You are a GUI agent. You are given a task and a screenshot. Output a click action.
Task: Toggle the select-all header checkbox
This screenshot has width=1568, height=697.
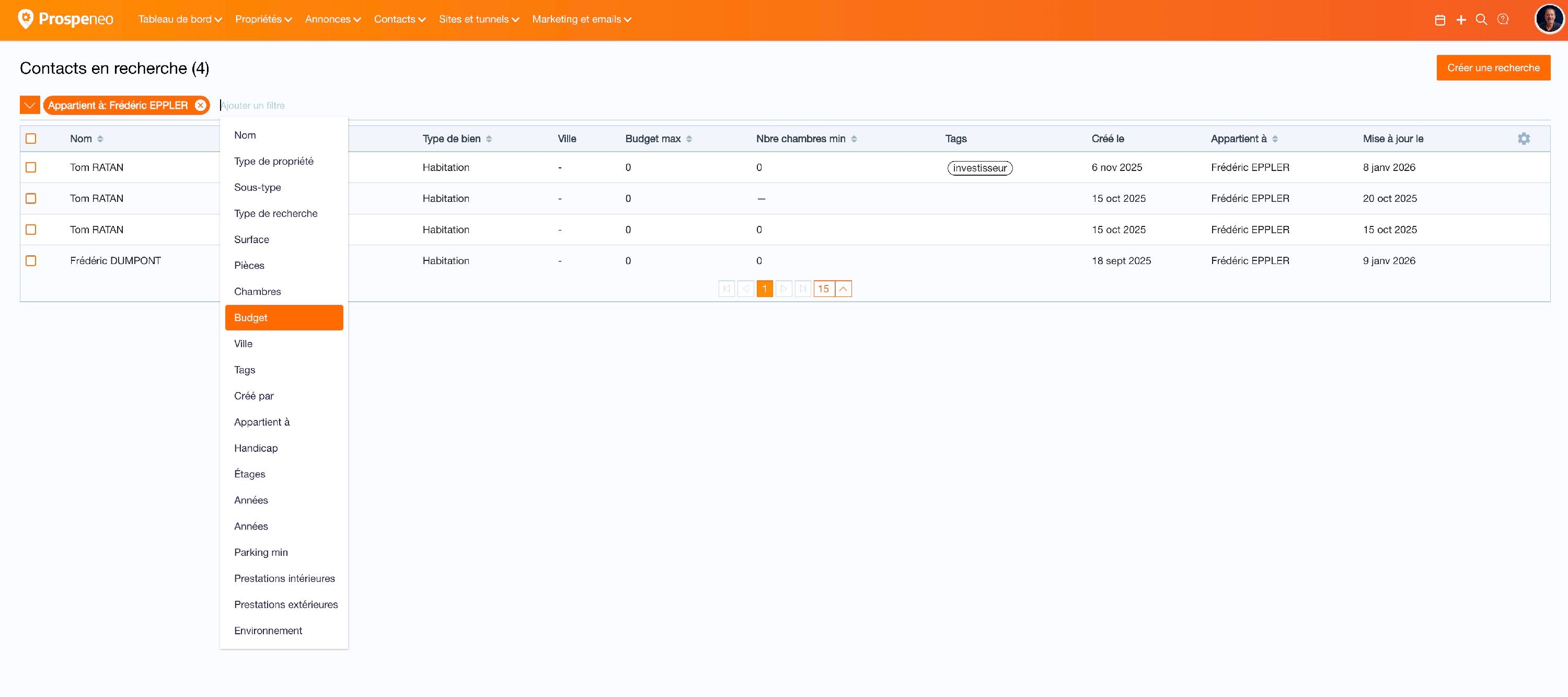(x=31, y=139)
